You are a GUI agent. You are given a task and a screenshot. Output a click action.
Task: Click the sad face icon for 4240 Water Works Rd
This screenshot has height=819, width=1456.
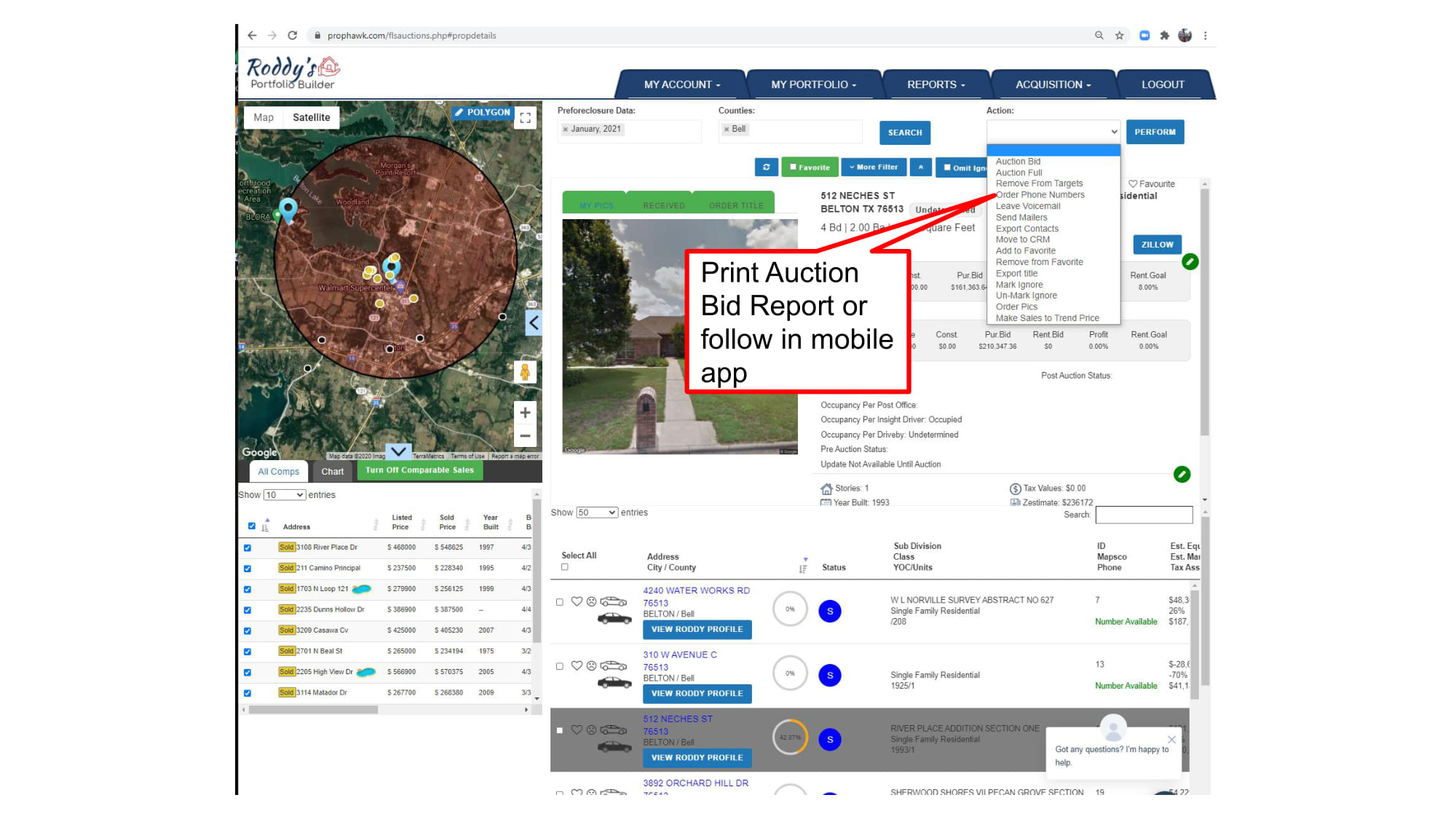[591, 601]
